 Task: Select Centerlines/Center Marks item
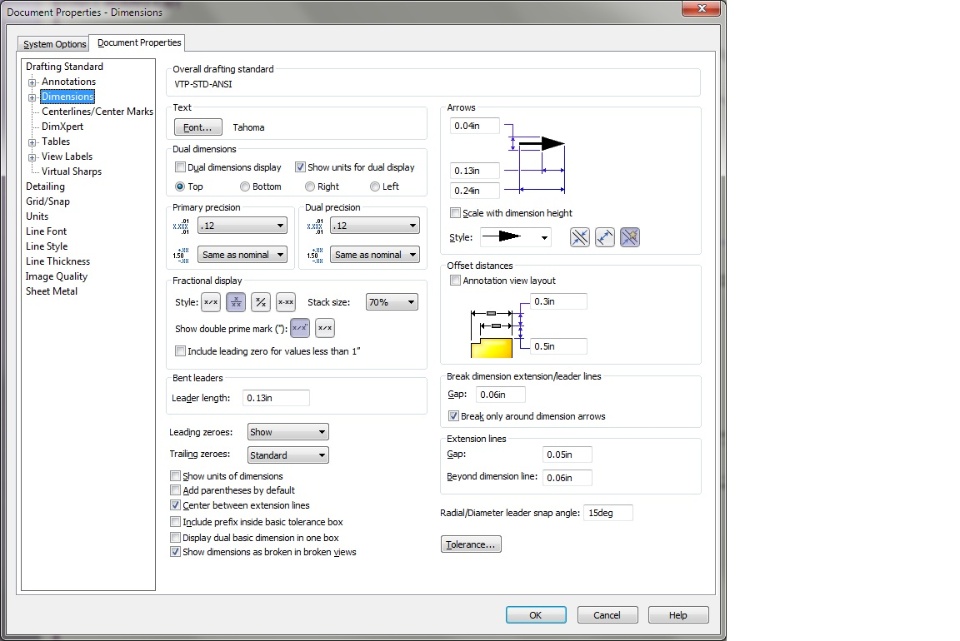click(x=97, y=111)
